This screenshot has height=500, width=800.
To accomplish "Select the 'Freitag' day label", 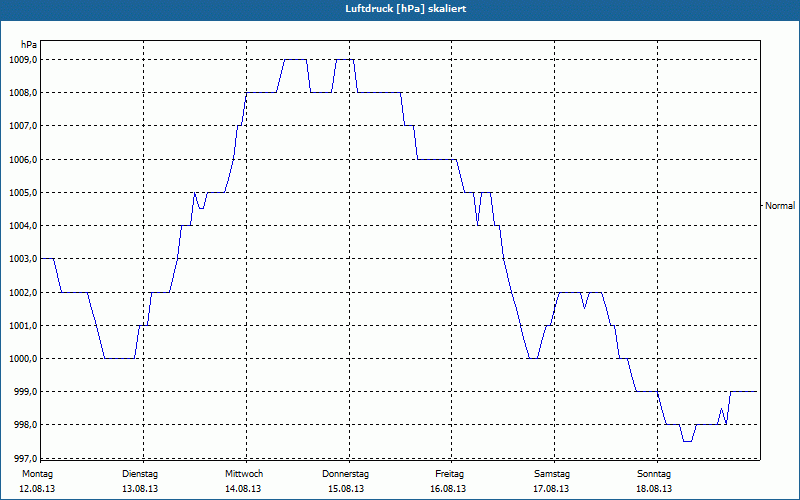I will tap(449, 474).
